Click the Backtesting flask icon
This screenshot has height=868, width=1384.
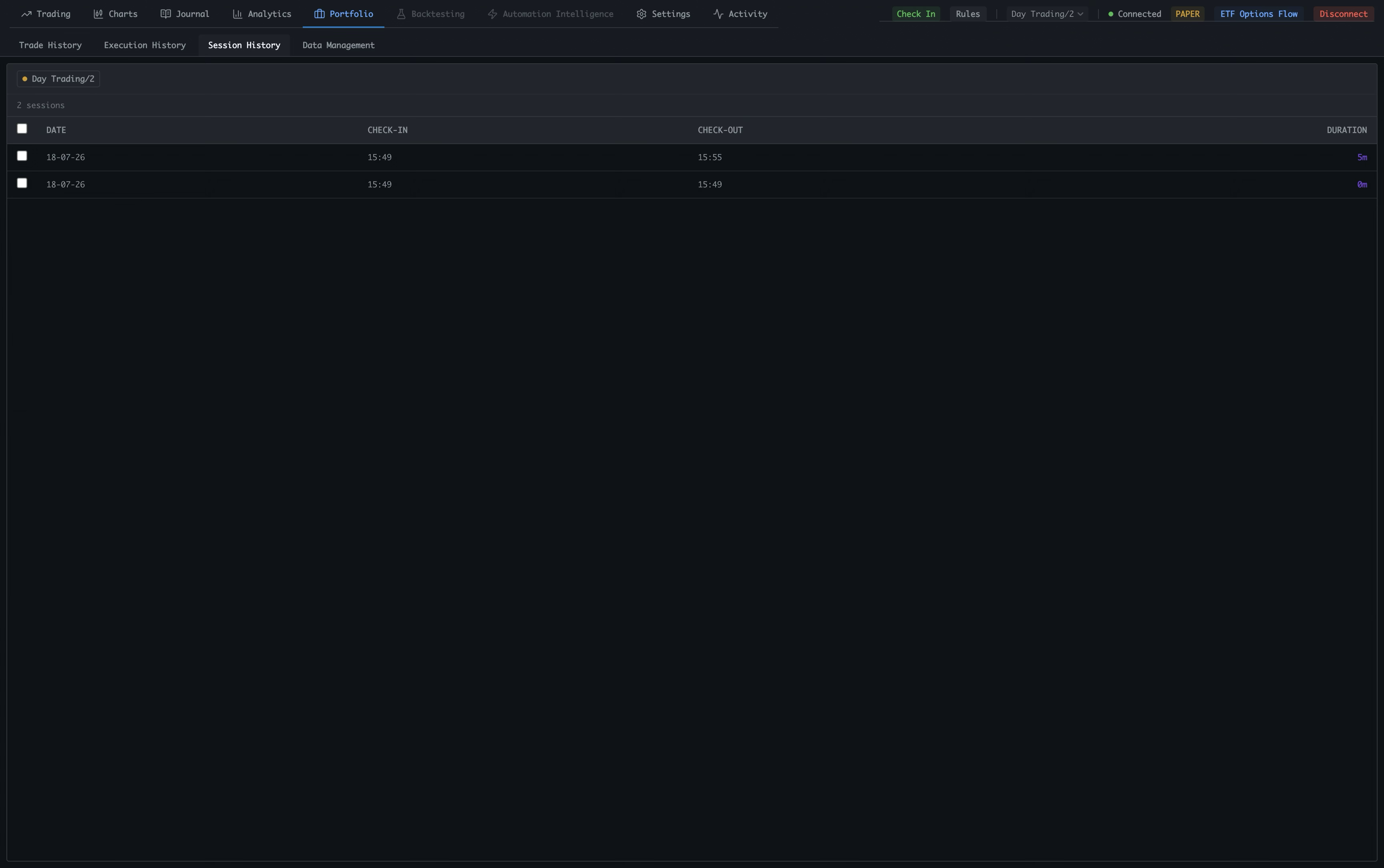click(x=401, y=14)
